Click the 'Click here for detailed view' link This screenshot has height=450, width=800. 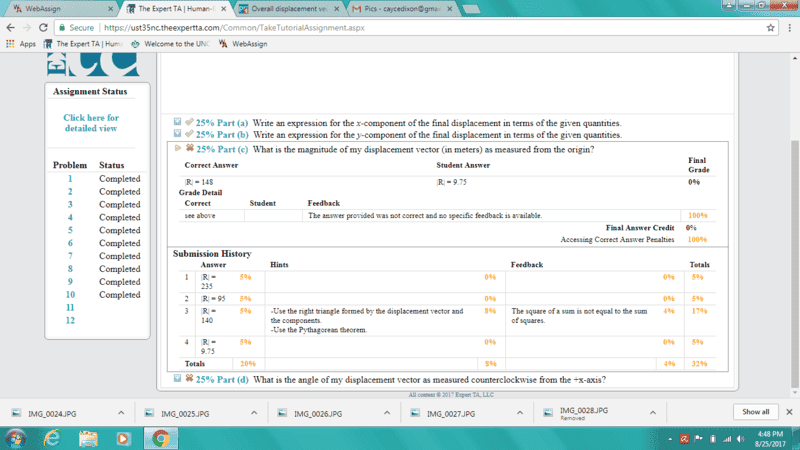pos(91,123)
